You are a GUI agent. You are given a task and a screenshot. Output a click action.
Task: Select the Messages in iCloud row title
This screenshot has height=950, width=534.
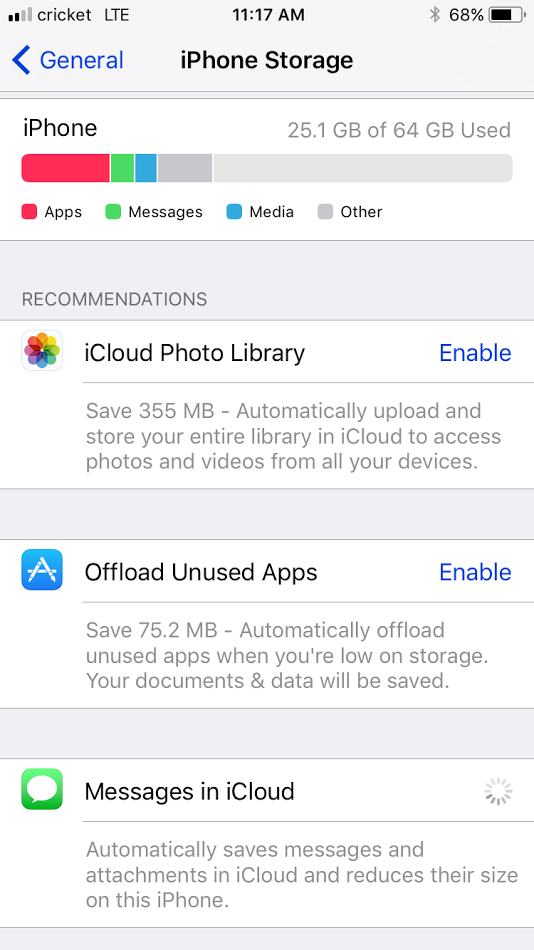[189, 791]
